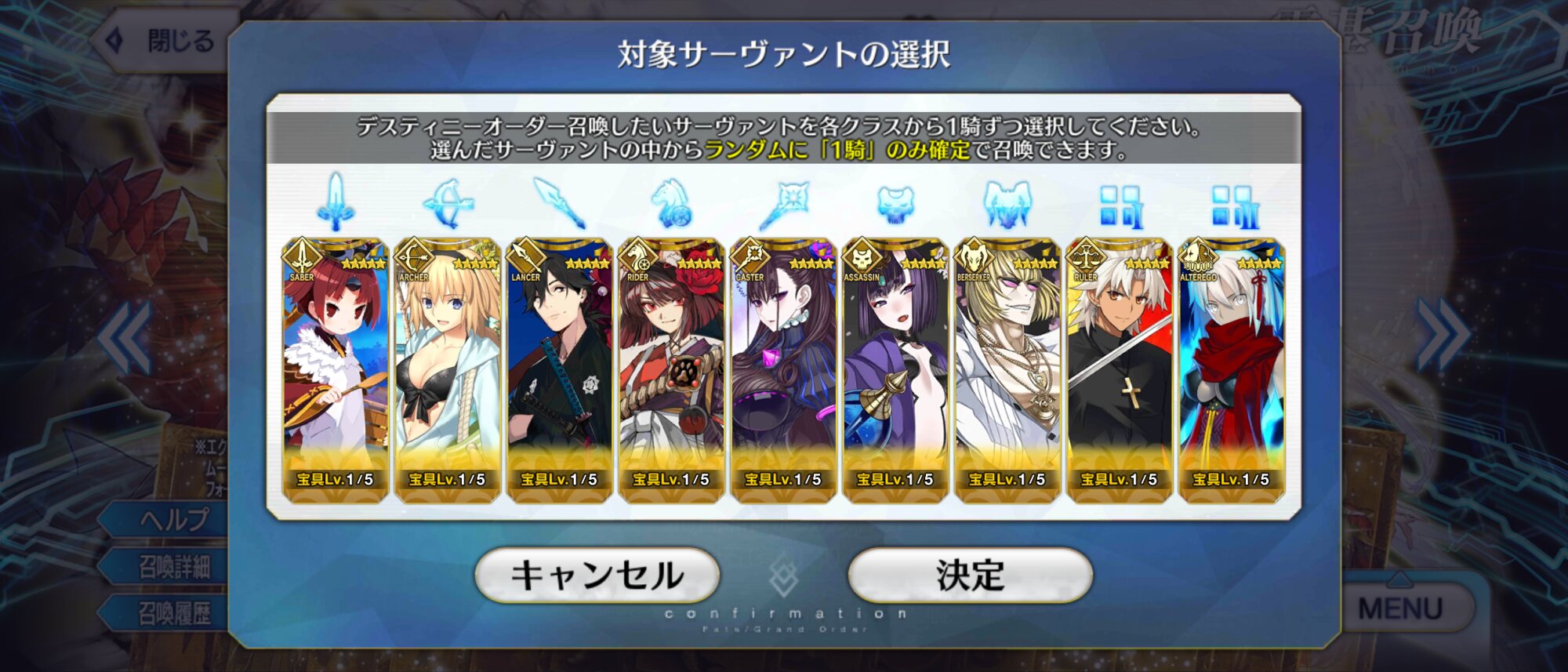Choose the red-haired Saber servant card
Screen dimensions: 1568x672
pos(336,369)
